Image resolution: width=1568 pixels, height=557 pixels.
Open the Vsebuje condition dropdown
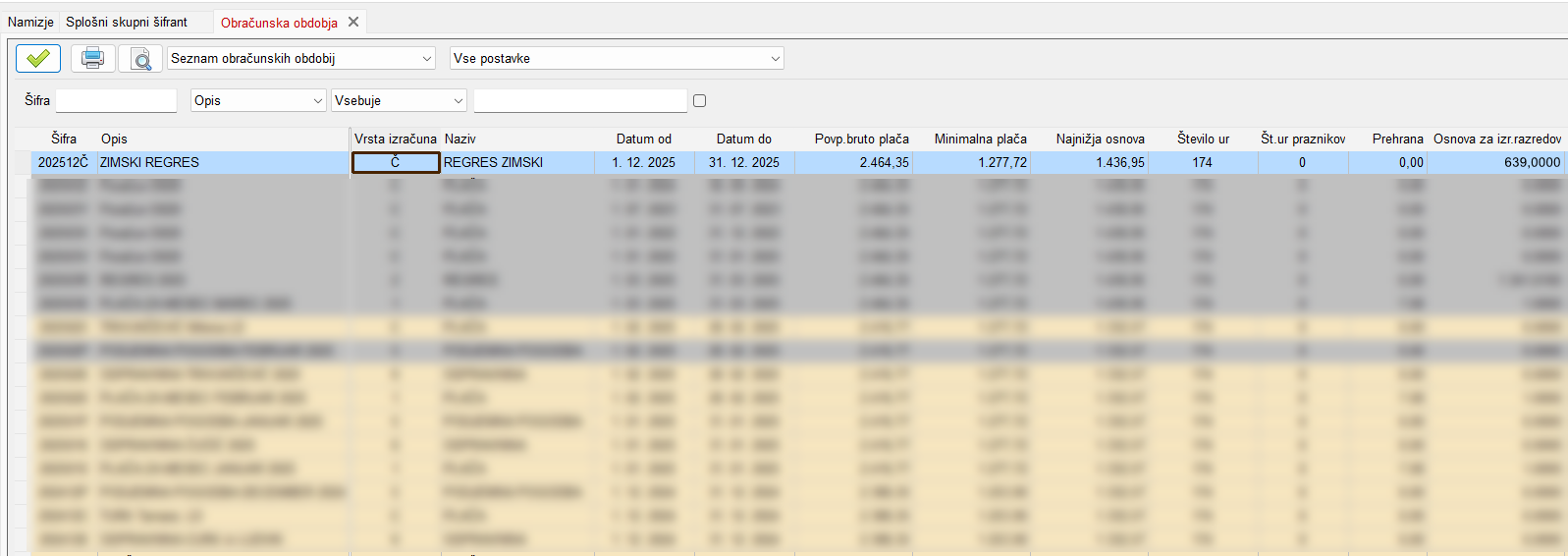(399, 100)
